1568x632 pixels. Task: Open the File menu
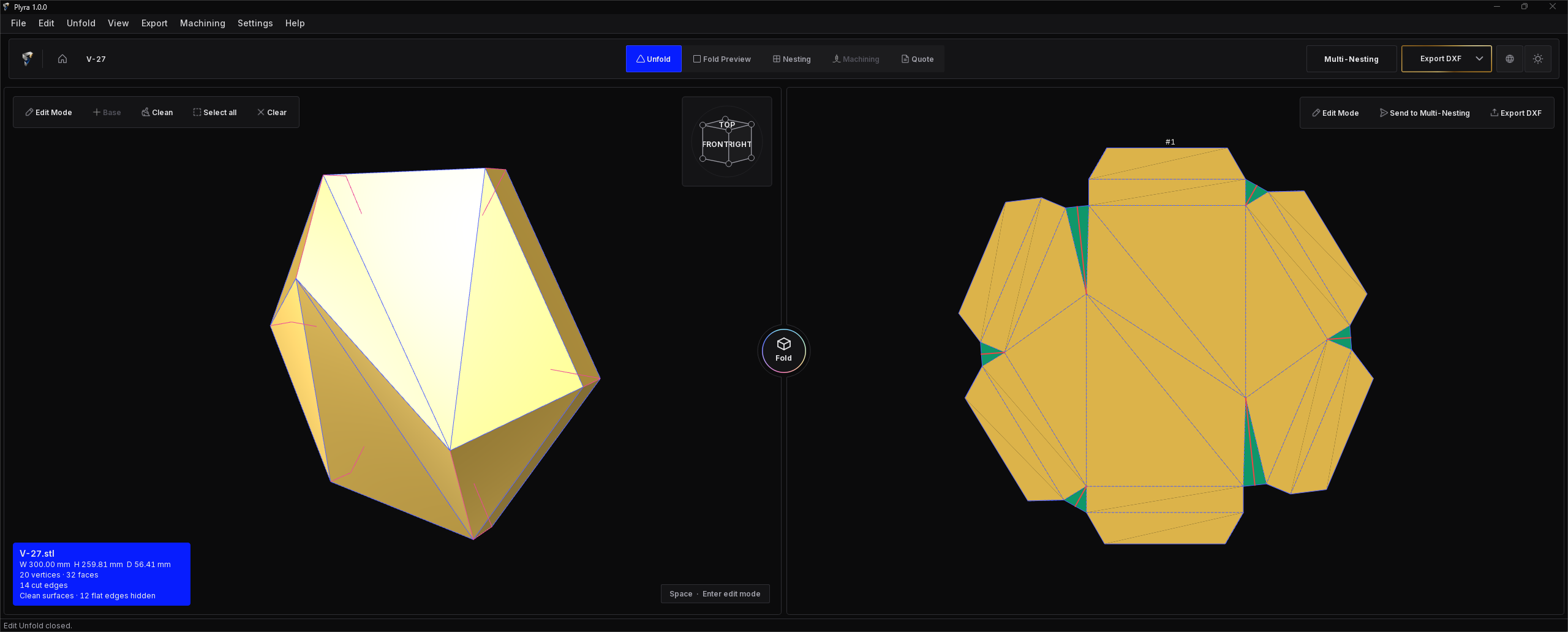(x=18, y=23)
